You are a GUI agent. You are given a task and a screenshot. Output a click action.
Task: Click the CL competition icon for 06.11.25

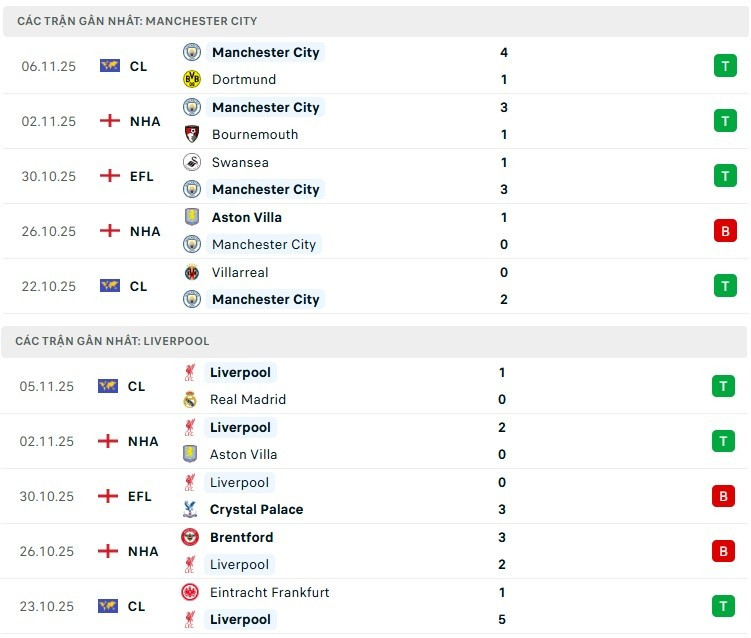(x=110, y=66)
